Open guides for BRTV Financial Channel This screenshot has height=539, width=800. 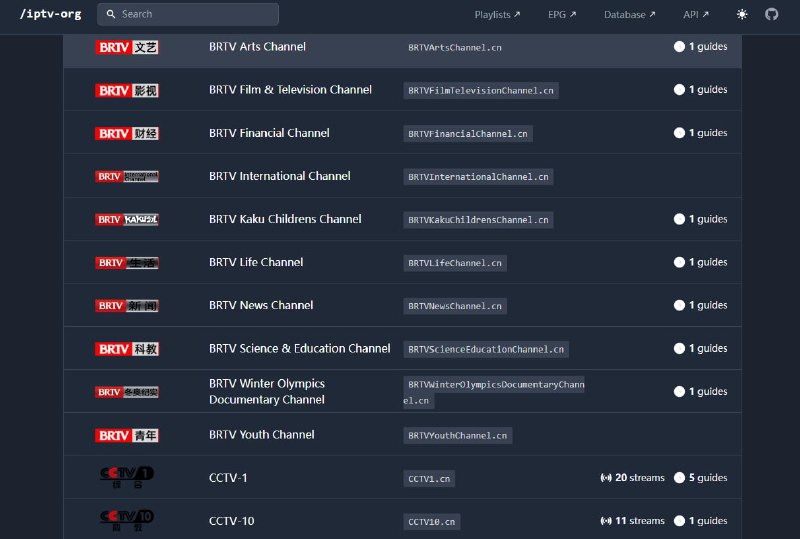point(700,133)
